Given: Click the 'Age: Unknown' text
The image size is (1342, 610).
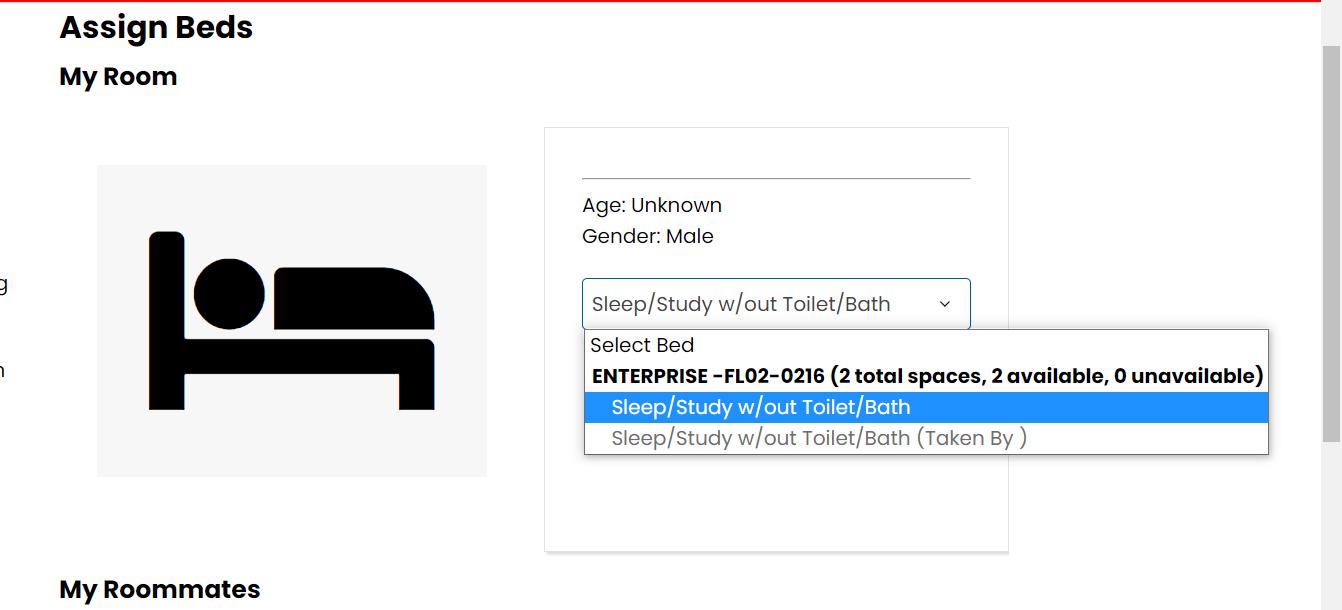Looking at the screenshot, I should [652, 205].
